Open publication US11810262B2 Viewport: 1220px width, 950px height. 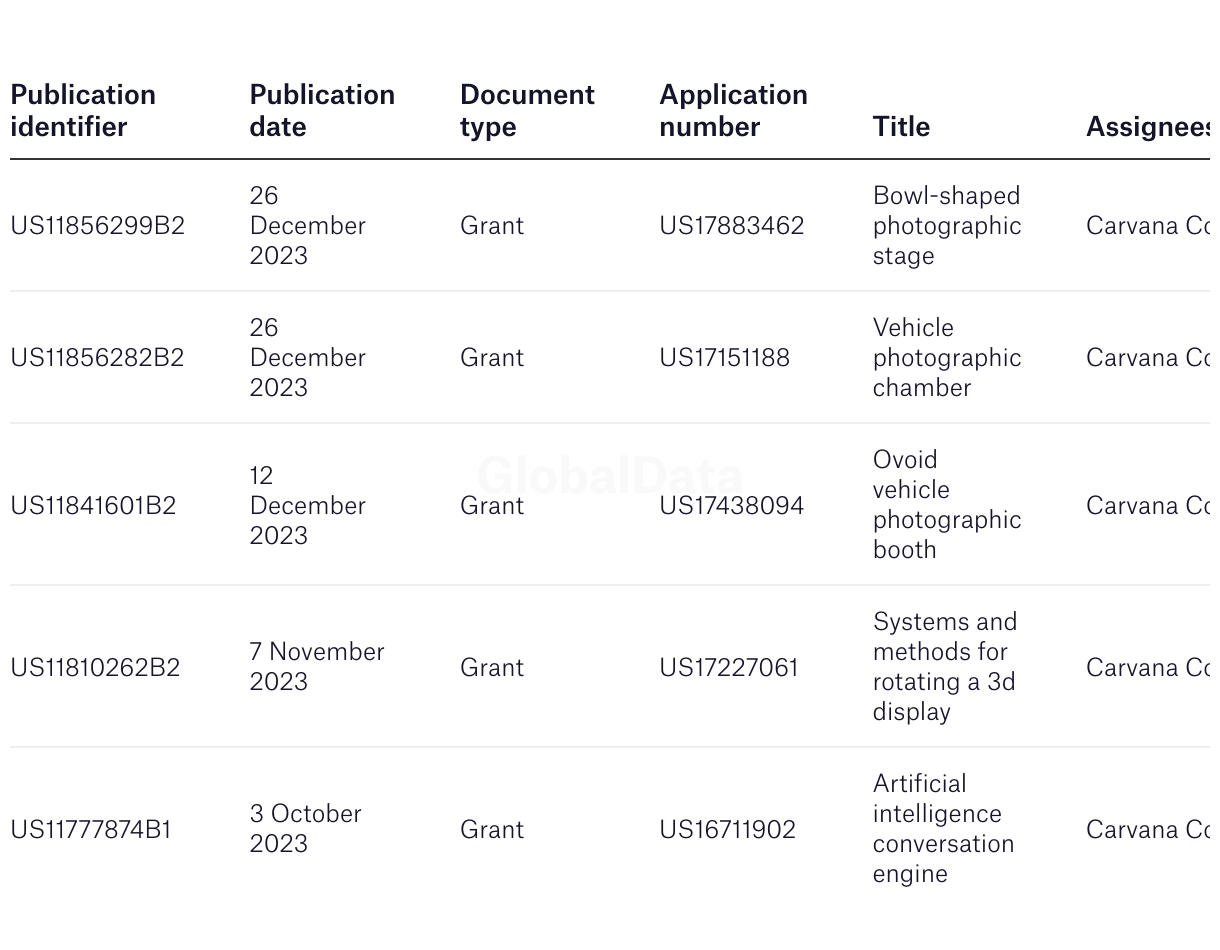(x=95, y=667)
